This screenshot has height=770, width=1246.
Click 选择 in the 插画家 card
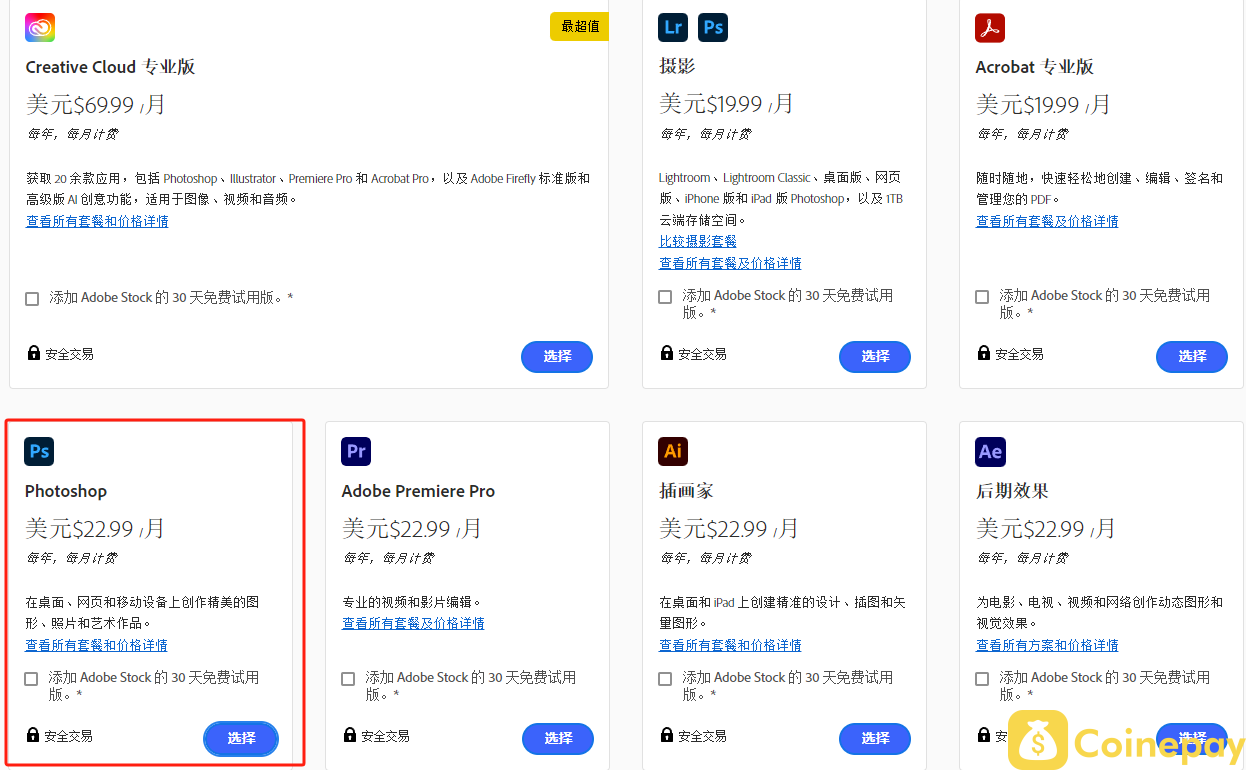pos(875,739)
